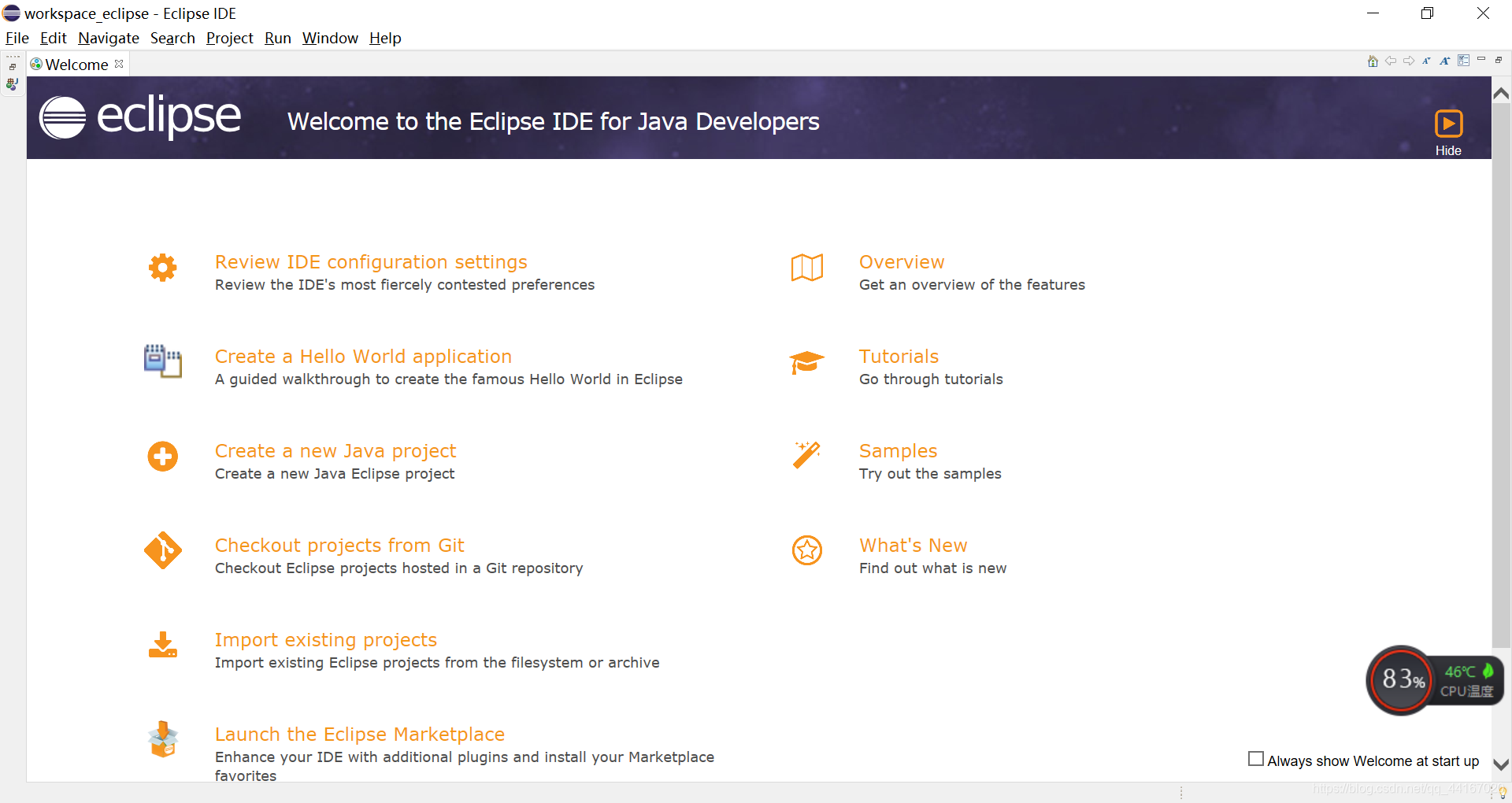Screen dimensions: 1512x803
Task: Click the restore icon in the left trim stack
Action: point(13,67)
